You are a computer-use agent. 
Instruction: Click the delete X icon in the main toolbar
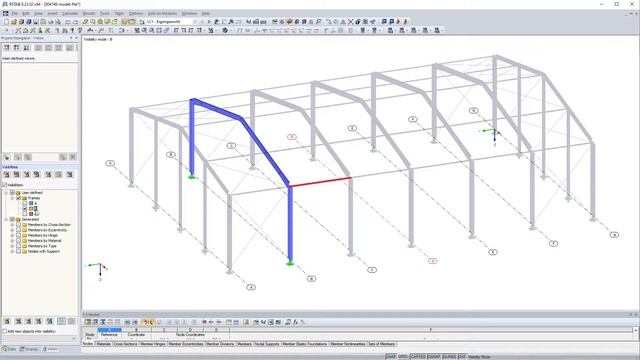click(350, 22)
